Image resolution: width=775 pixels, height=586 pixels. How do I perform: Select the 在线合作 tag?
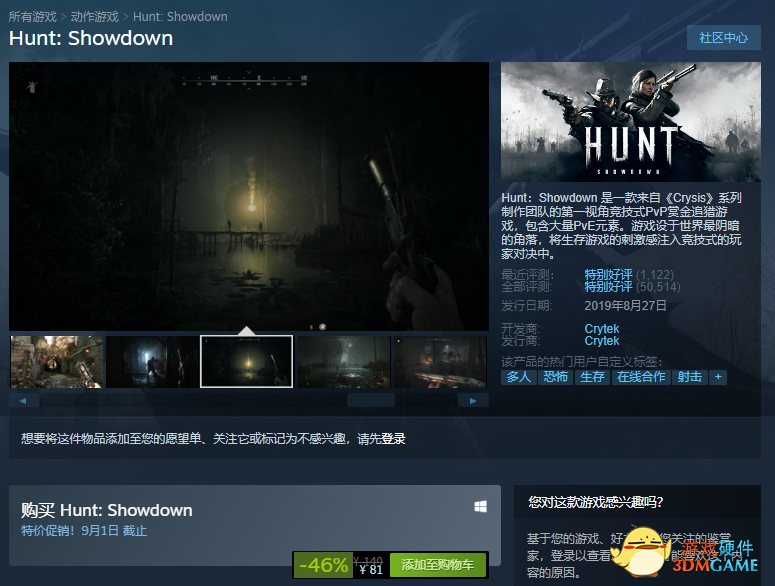pos(641,377)
